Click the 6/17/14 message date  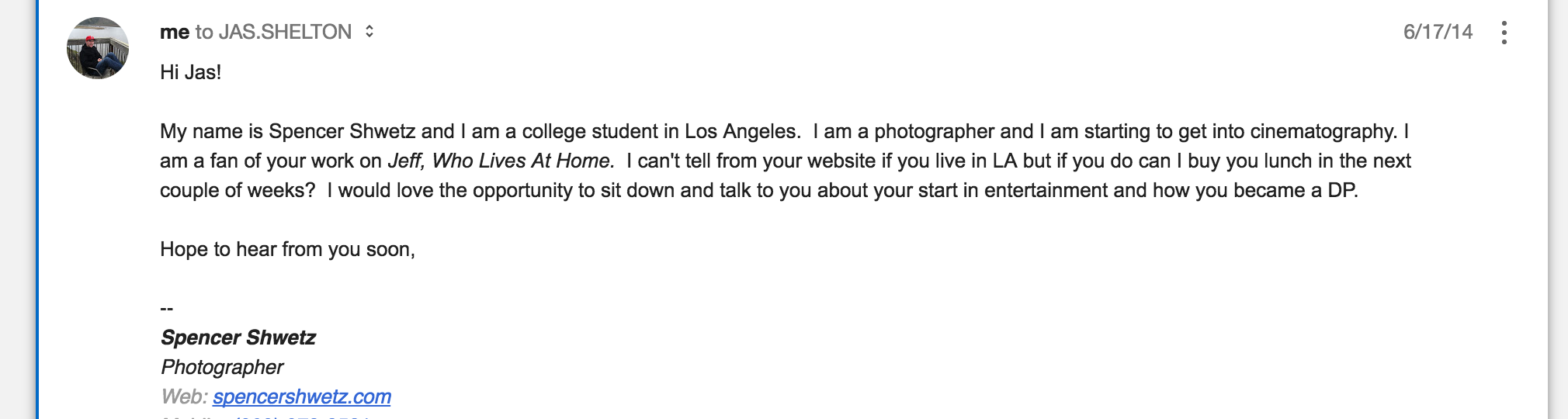[1438, 32]
